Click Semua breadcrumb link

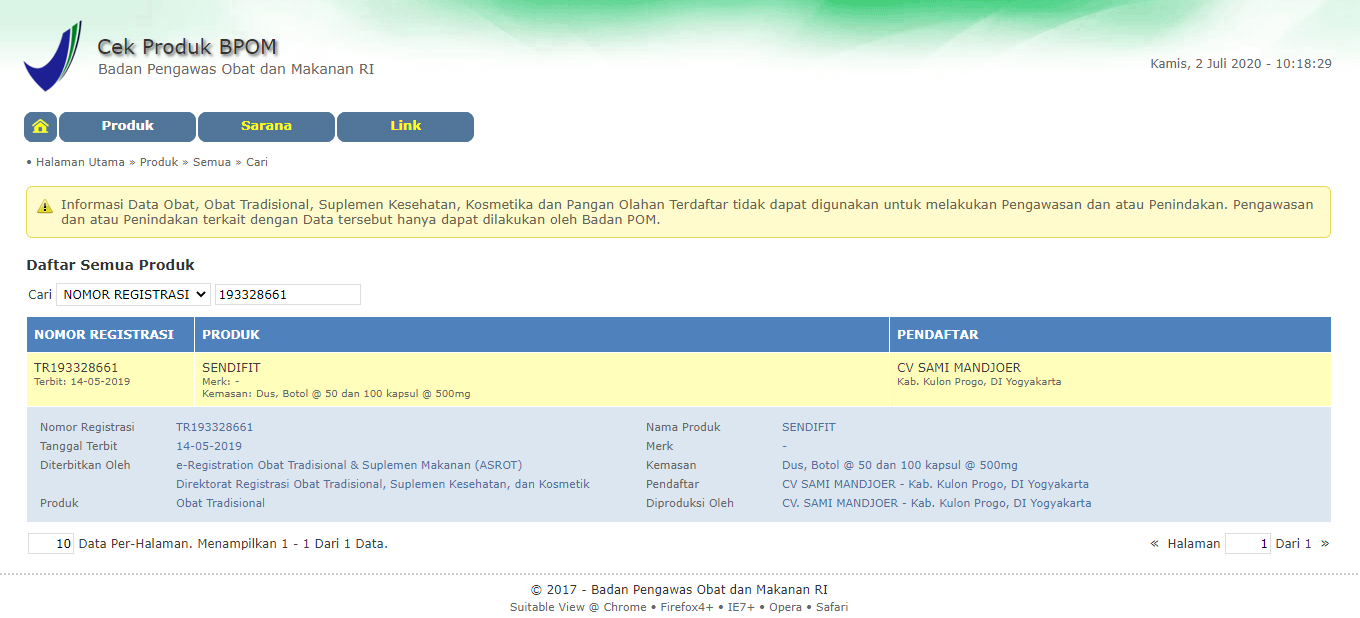click(x=212, y=162)
